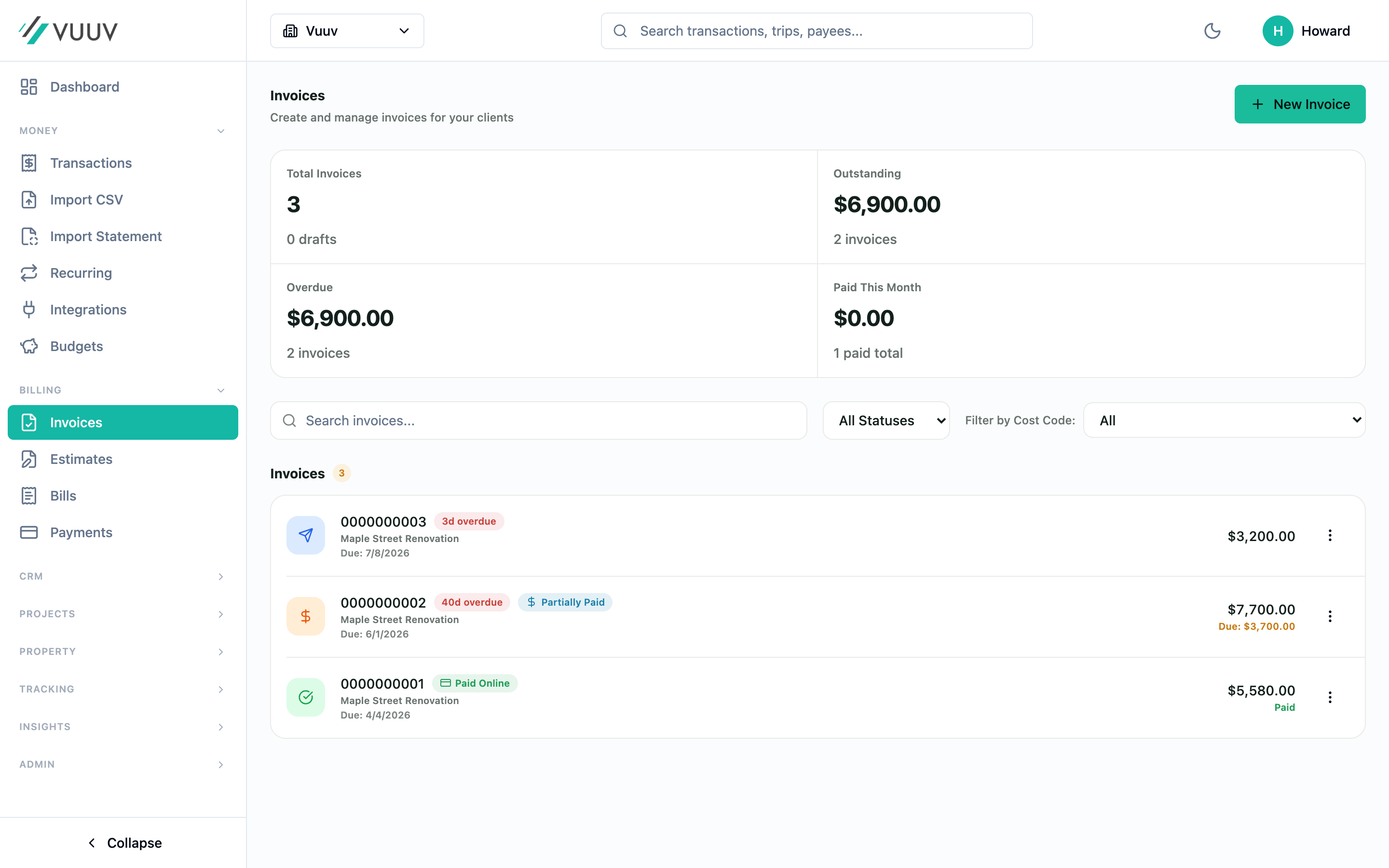Click the Dashboard grid icon
Screen dimensions: 1389x868
pyautogui.click(x=29, y=87)
